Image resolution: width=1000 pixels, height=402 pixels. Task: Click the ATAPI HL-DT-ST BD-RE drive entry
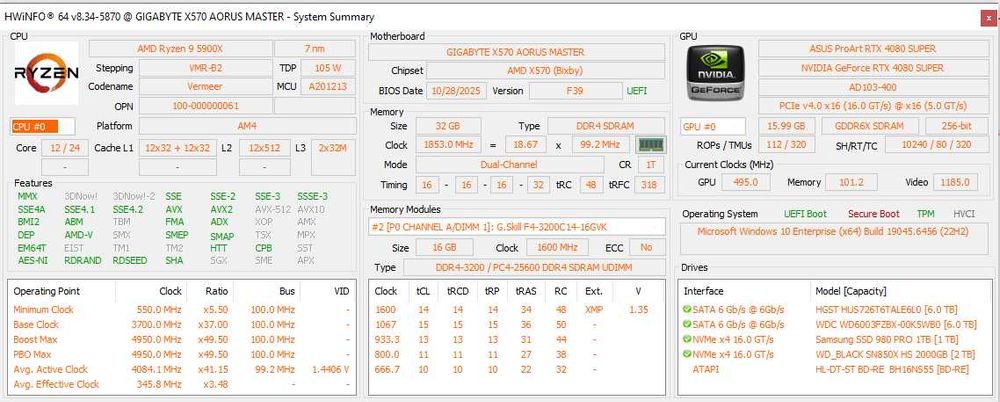(834, 369)
